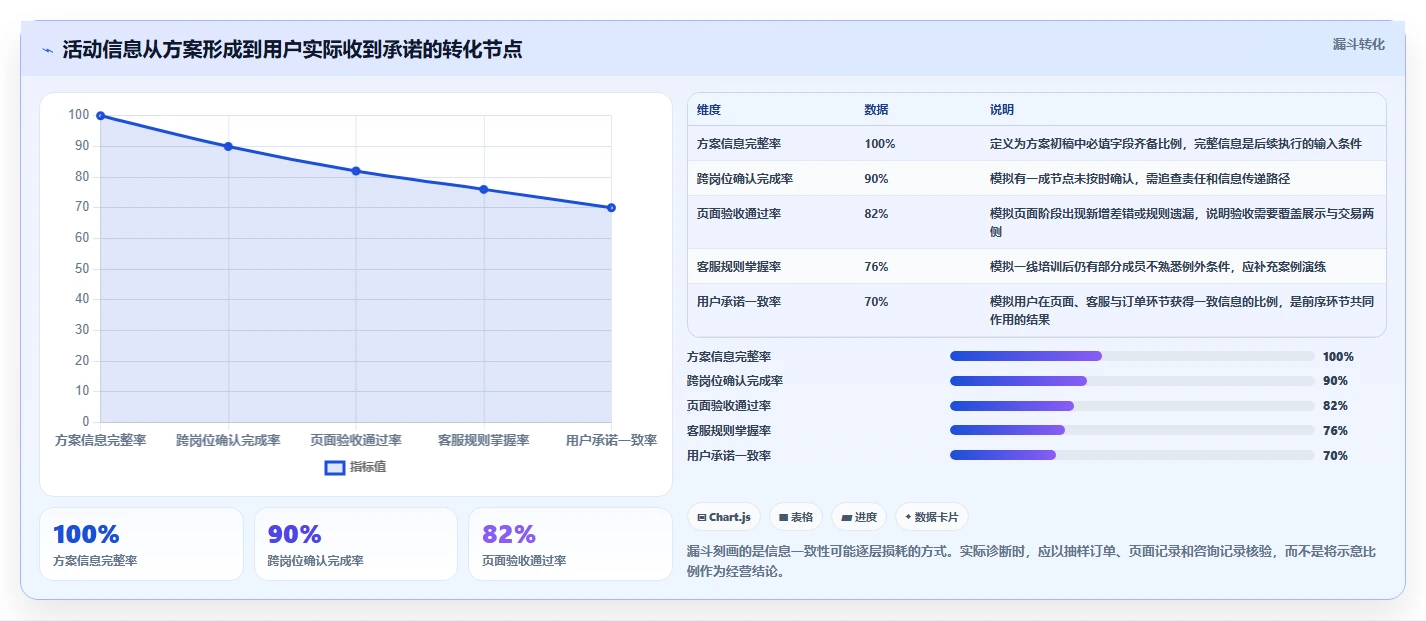Click the description starting 模拟页面阶段出现新增差错
The image size is (1426, 621).
pyautogui.click(x=1182, y=223)
